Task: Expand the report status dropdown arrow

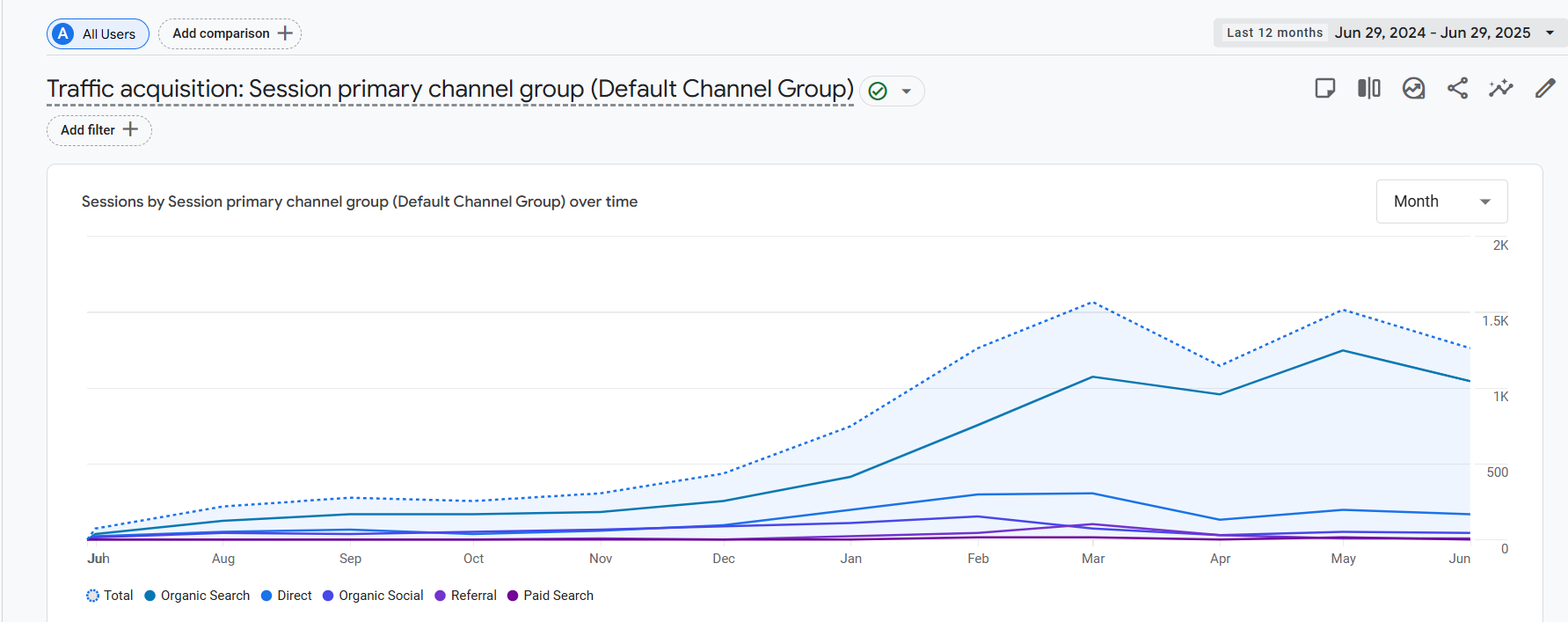Action: 907,91
